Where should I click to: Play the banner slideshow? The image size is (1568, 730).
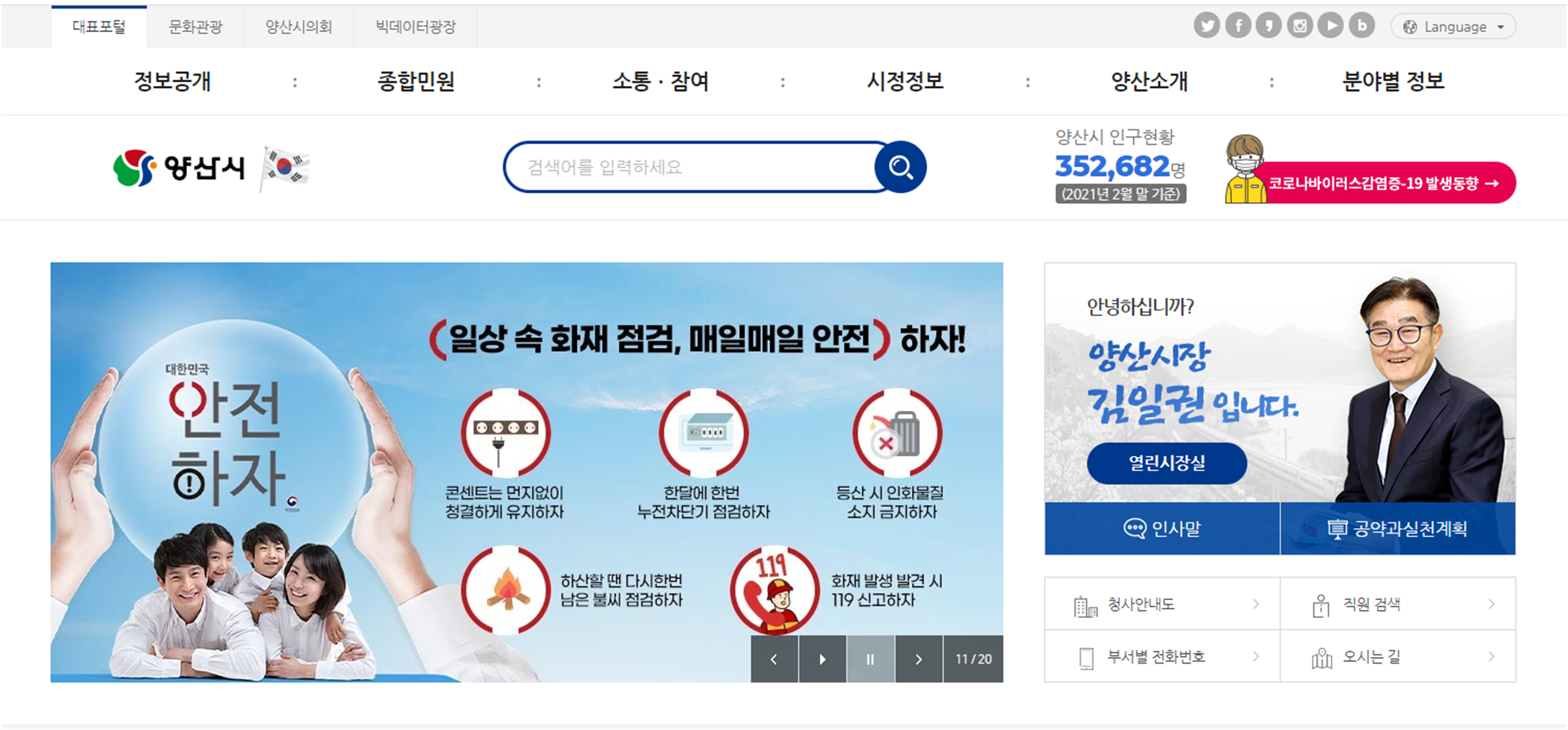pos(822,659)
